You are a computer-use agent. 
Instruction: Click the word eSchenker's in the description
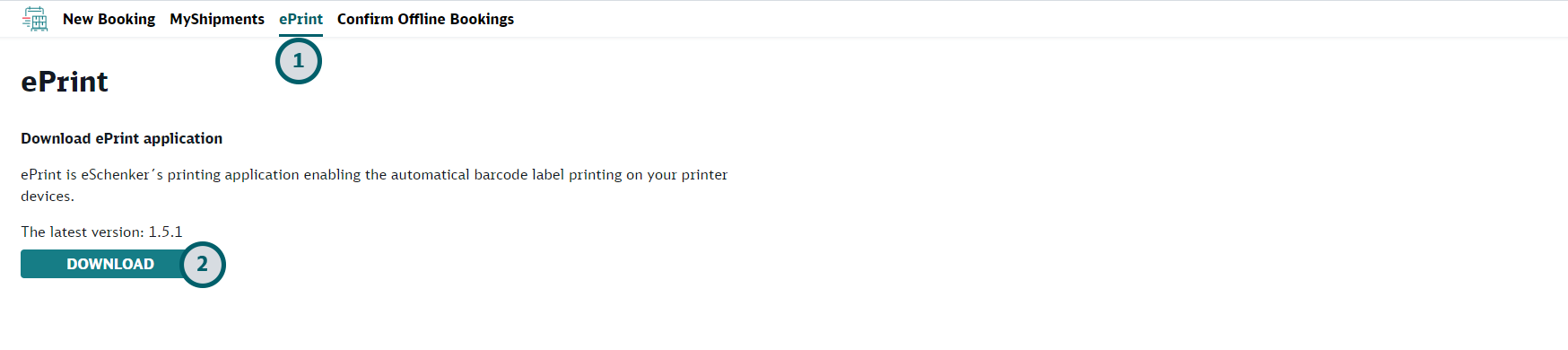122,174
